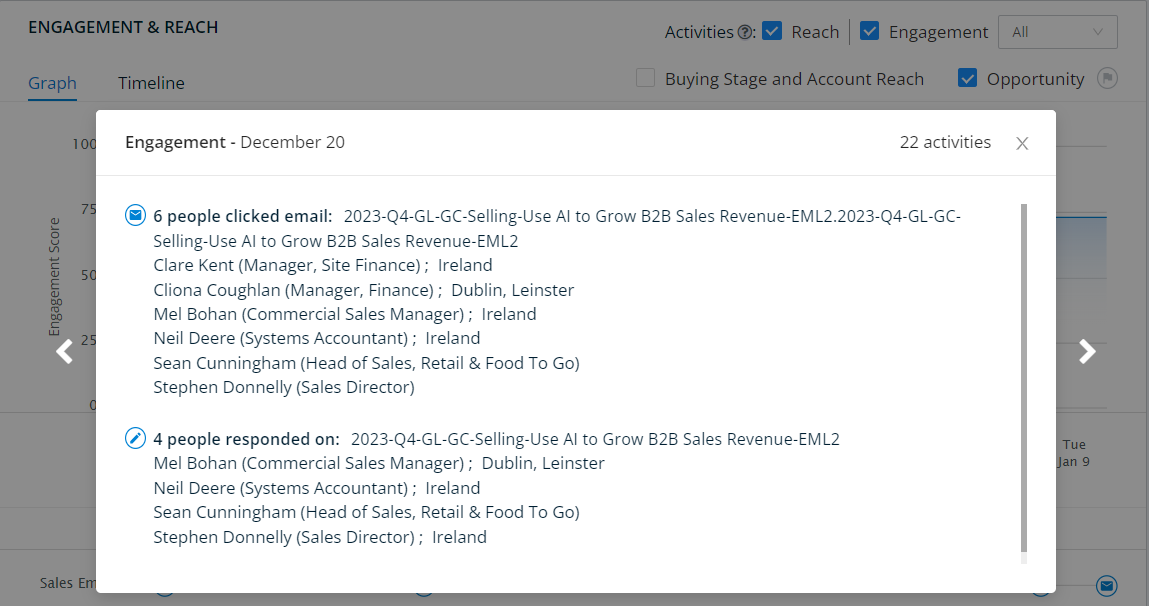Click the Opportunity flag icon
This screenshot has height=606, width=1149.
tap(1107, 78)
